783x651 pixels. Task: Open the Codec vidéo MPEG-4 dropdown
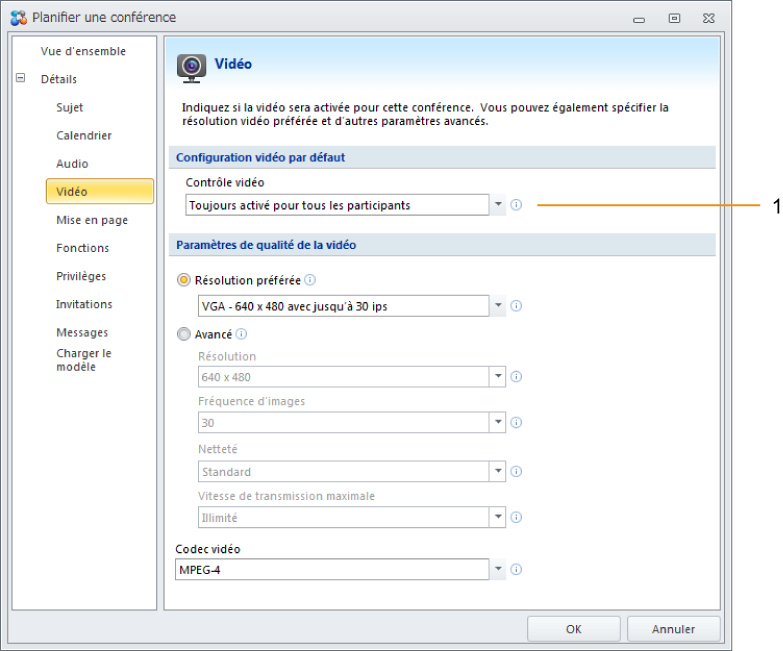(498, 569)
